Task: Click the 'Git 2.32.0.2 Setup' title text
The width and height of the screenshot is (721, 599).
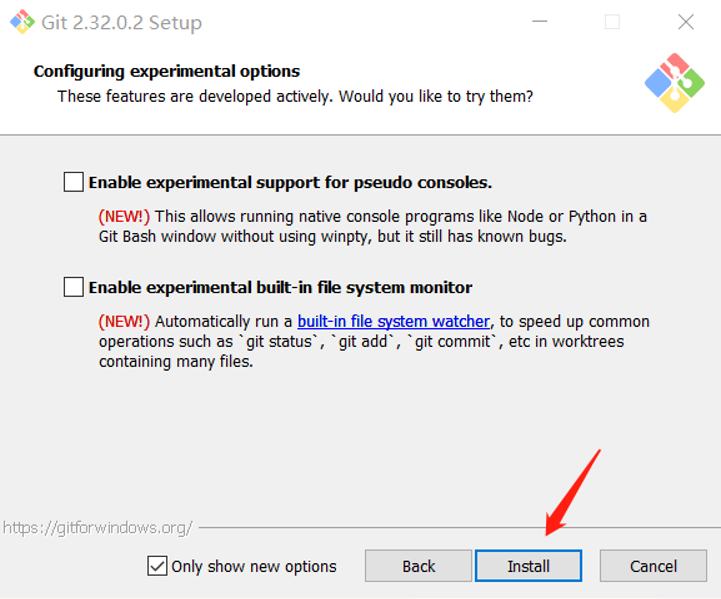Action: point(122,23)
